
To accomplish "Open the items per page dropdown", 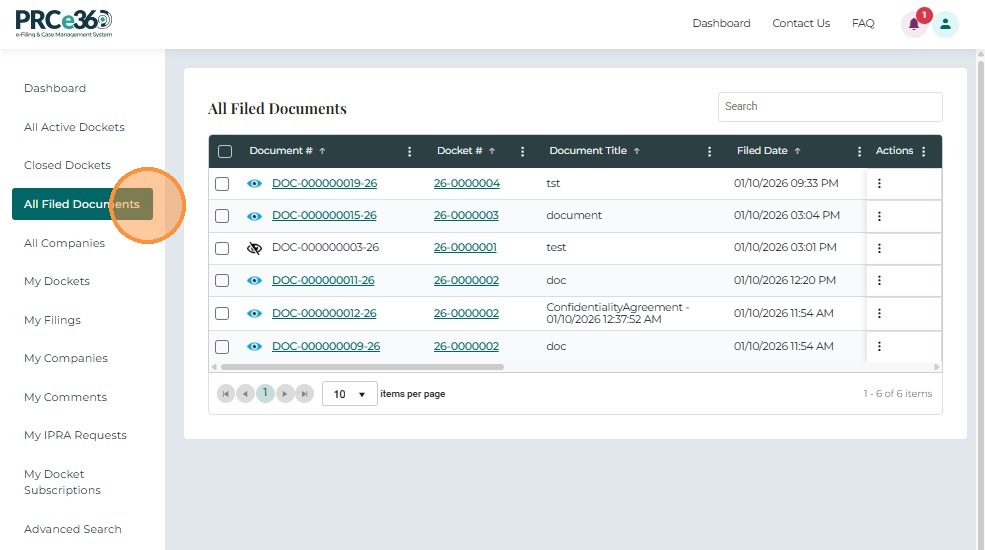I will click(x=350, y=394).
